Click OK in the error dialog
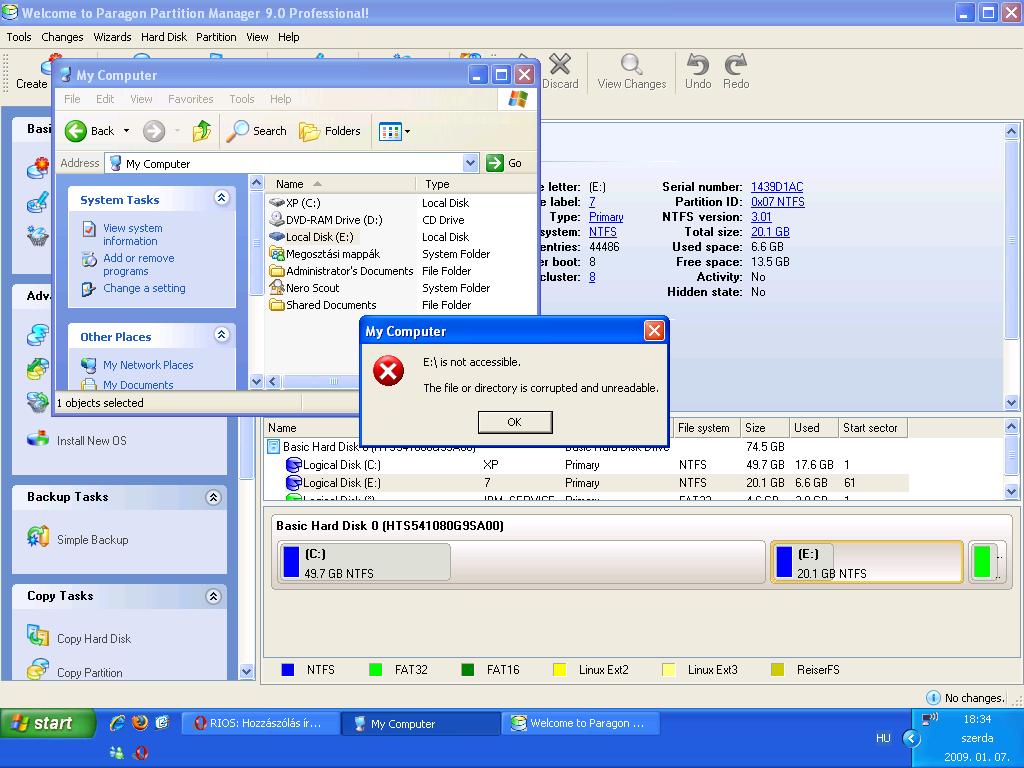1024x768 pixels. [x=515, y=422]
